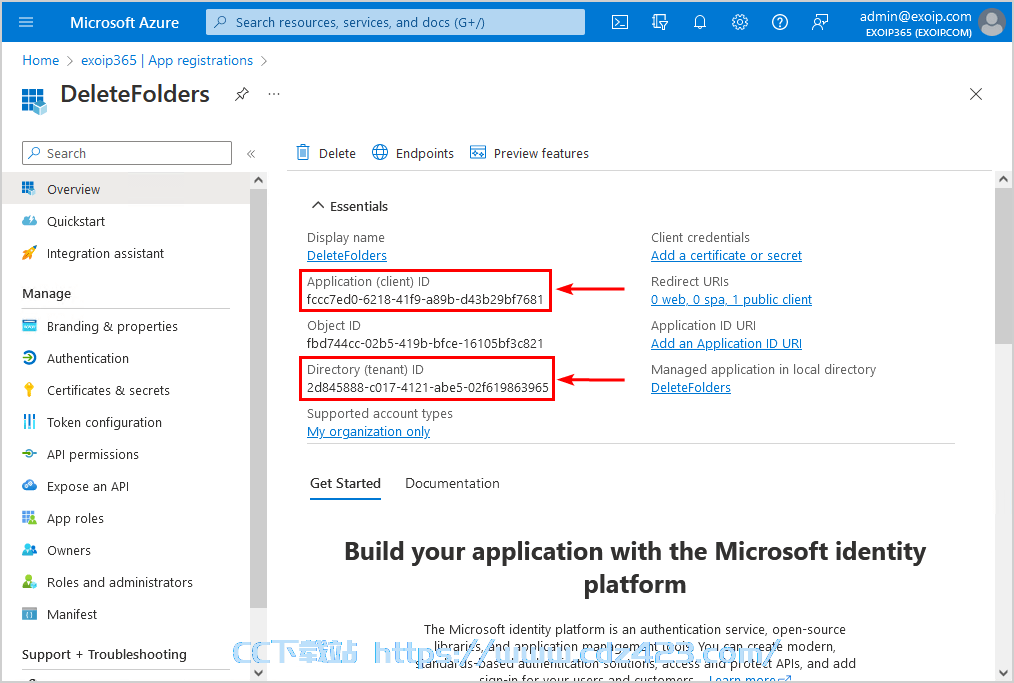Viewport: 1014px width, 683px height.
Task: Select the Directory tenant ID value
Action: tap(427, 387)
